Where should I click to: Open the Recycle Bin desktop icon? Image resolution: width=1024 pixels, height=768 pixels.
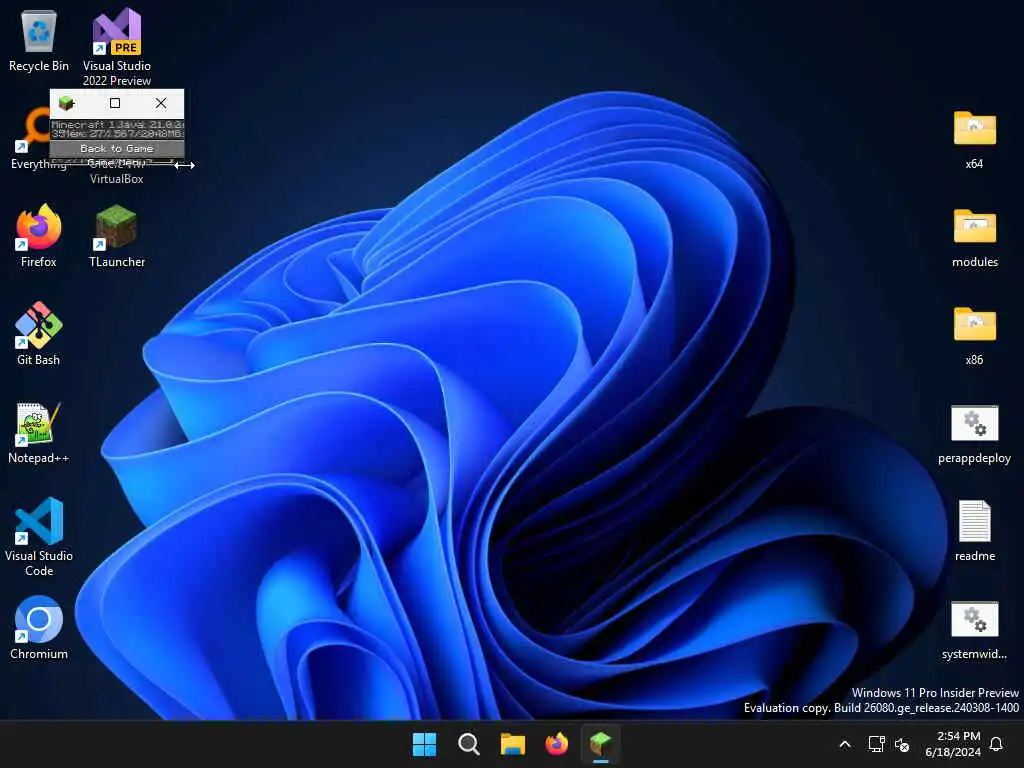39,40
